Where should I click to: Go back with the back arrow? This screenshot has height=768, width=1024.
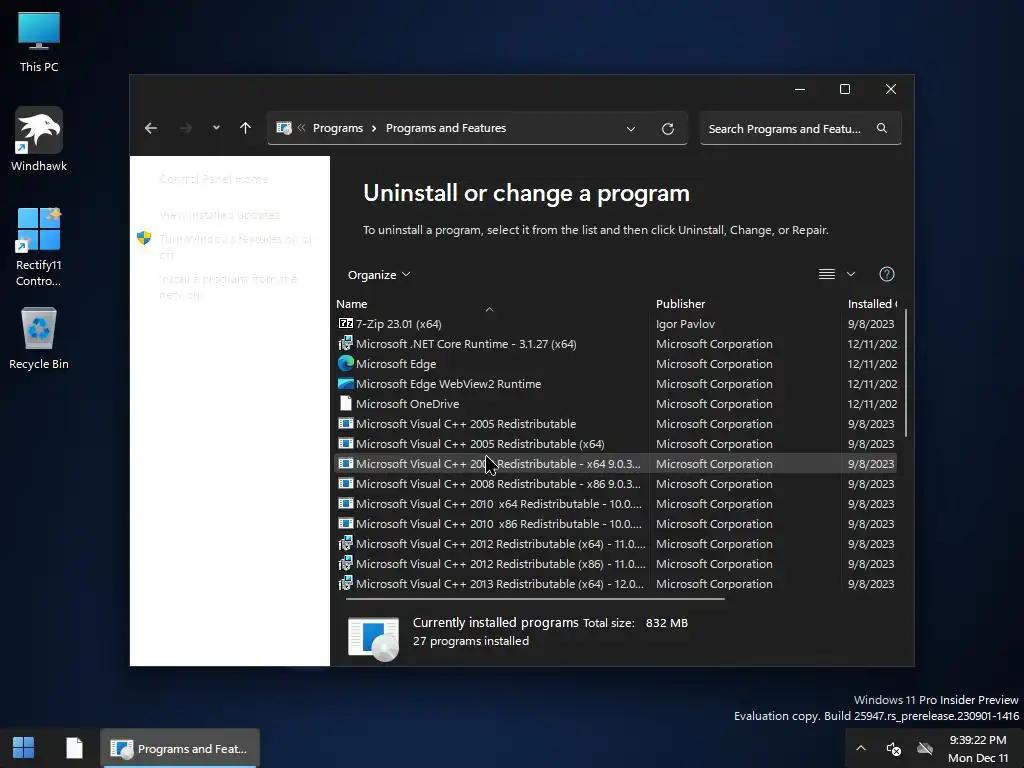tap(151, 128)
